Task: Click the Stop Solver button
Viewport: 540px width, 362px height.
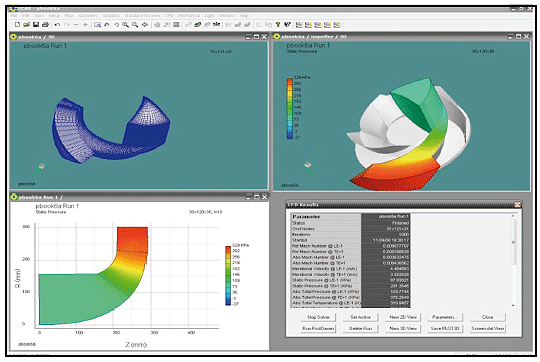Action: [x=318, y=317]
